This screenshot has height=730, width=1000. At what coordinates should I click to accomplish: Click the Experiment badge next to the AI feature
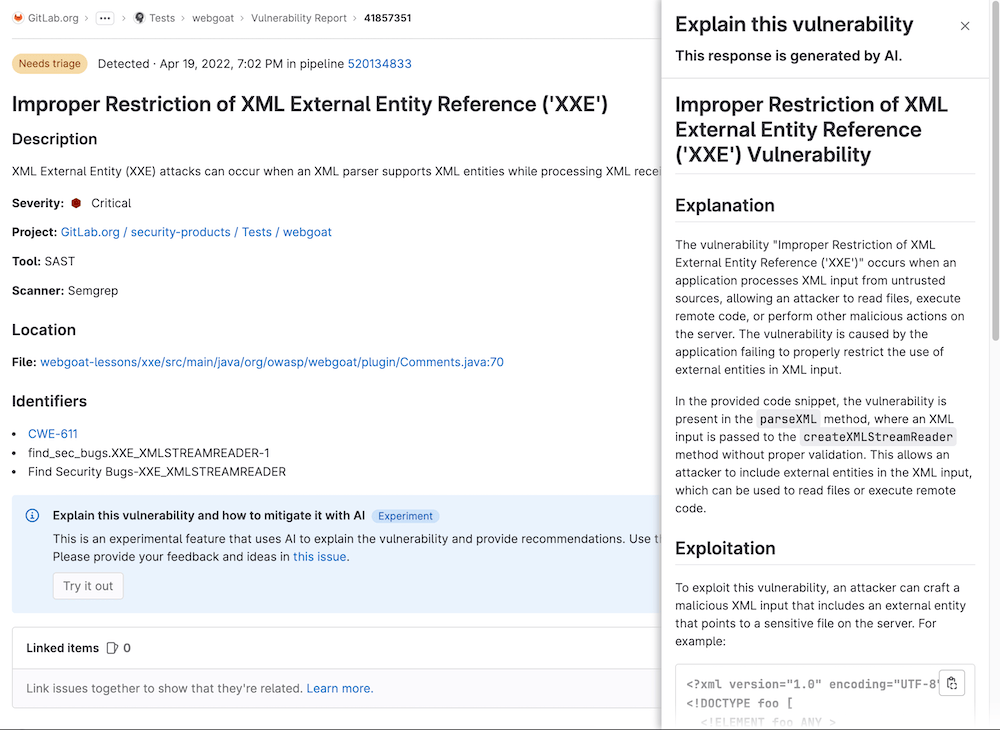tap(405, 516)
